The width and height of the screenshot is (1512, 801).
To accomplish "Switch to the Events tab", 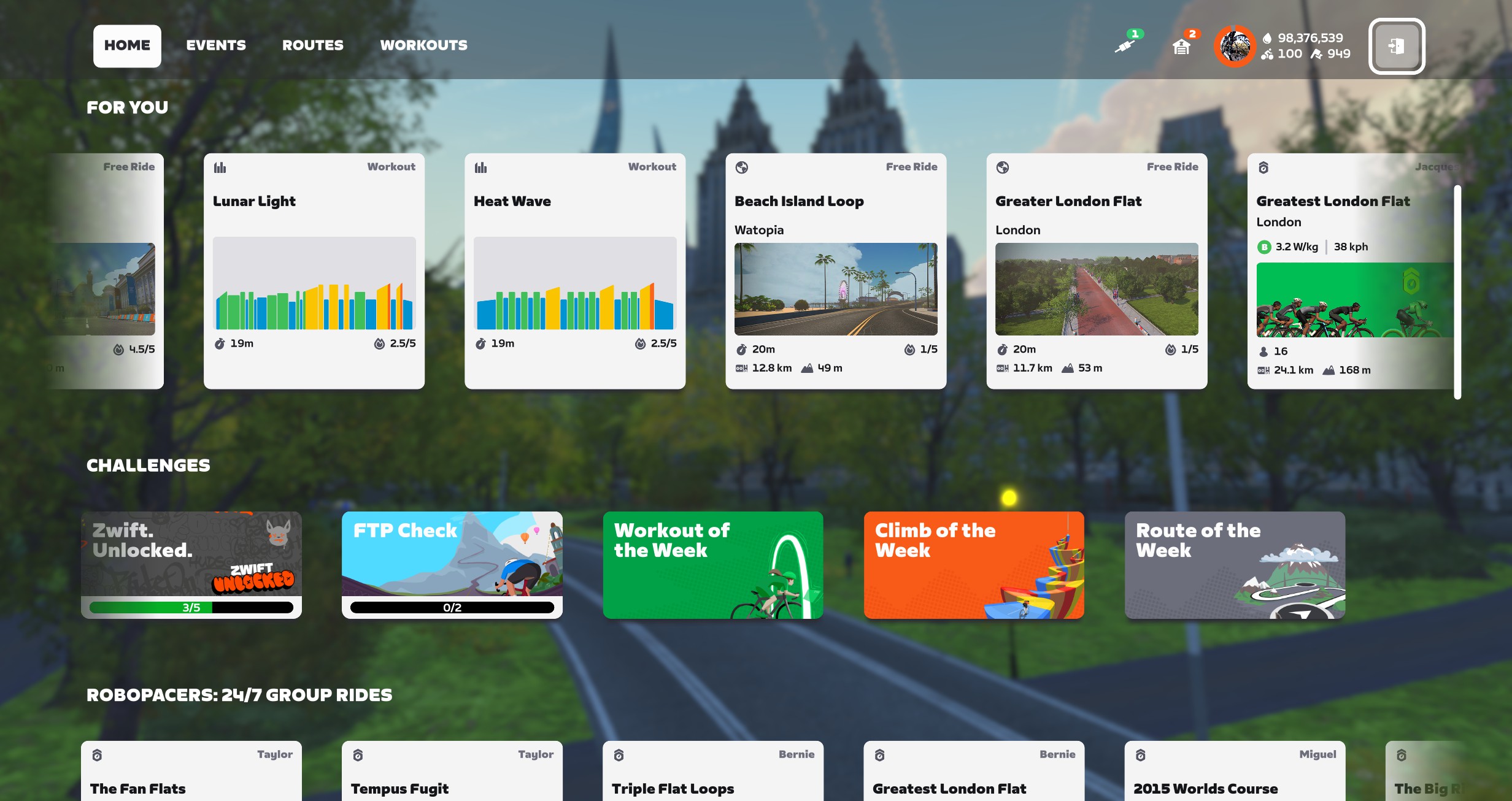I will pos(216,45).
